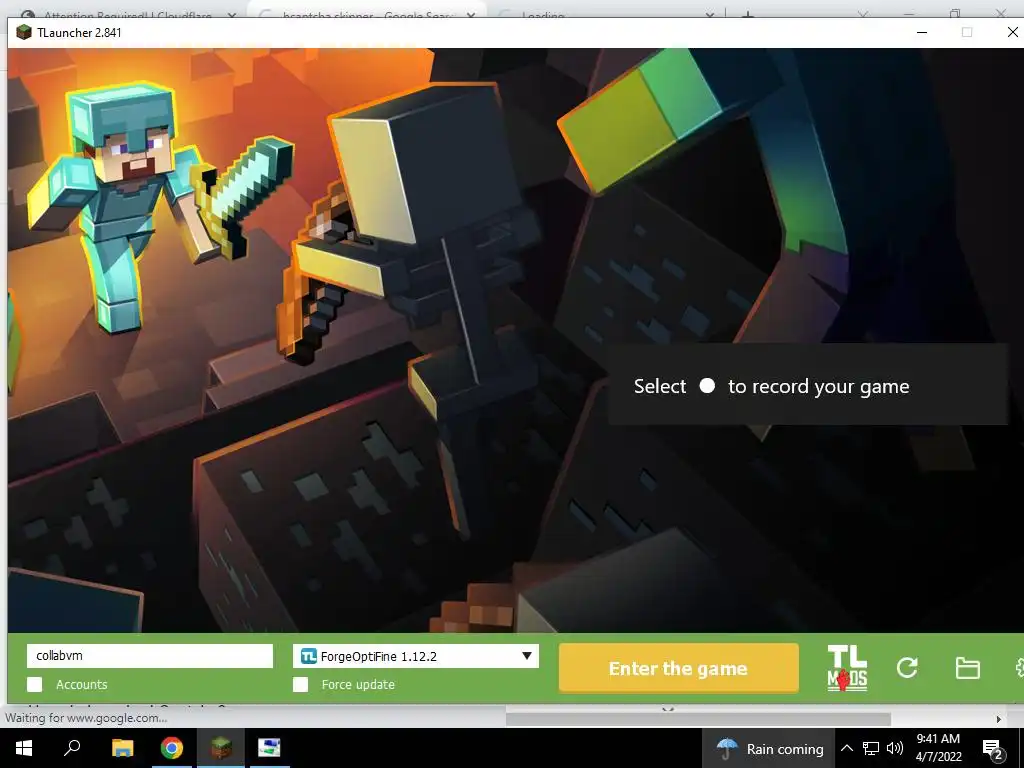Open the notification center icon
Screen dimensions: 1024x768
click(993, 749)
